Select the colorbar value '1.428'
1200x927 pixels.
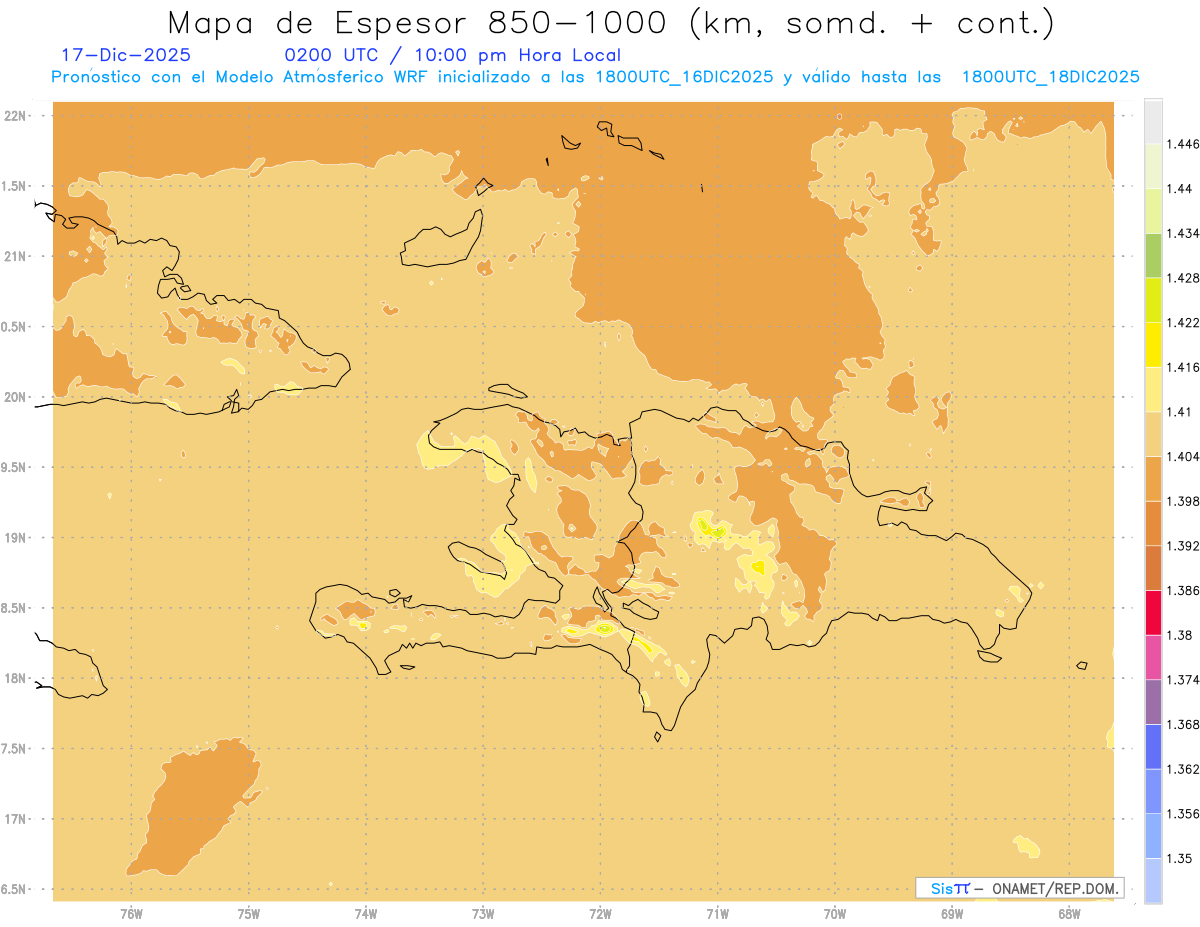click(1183, 278)
